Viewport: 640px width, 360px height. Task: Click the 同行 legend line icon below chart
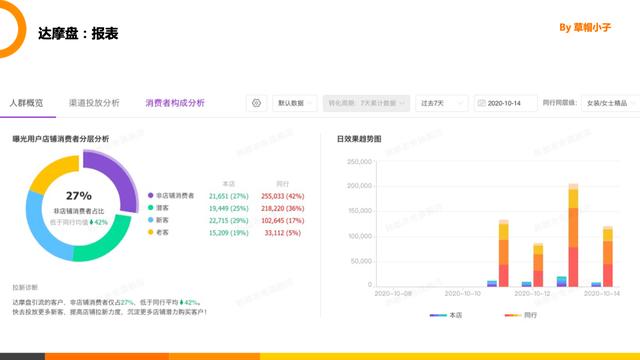(x=513, y=315)
